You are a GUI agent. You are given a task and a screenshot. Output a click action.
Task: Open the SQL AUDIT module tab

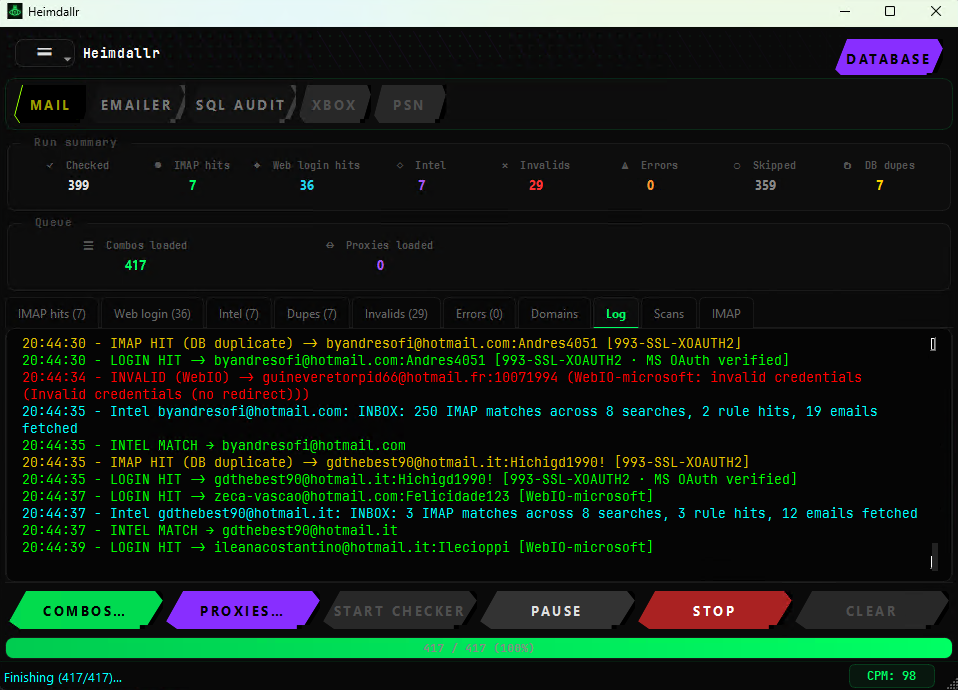(240, 105)
